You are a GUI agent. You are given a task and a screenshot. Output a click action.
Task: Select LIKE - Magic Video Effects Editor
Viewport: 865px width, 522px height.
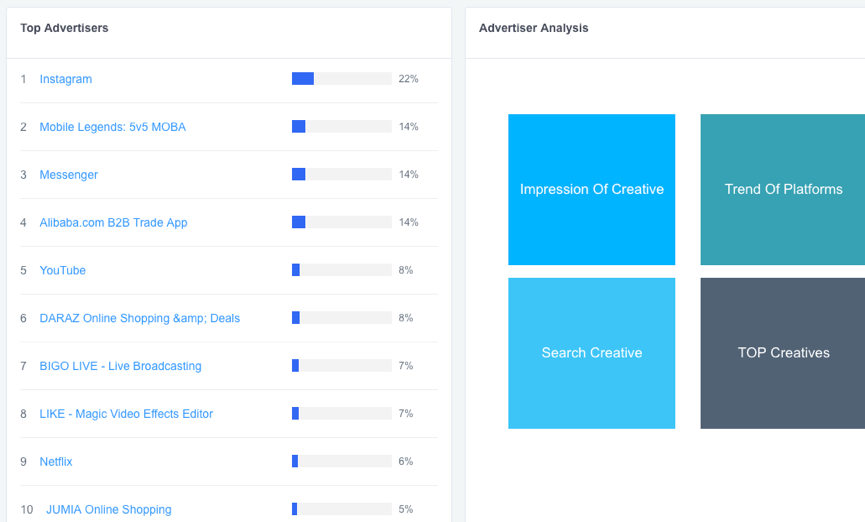(126, 414)
